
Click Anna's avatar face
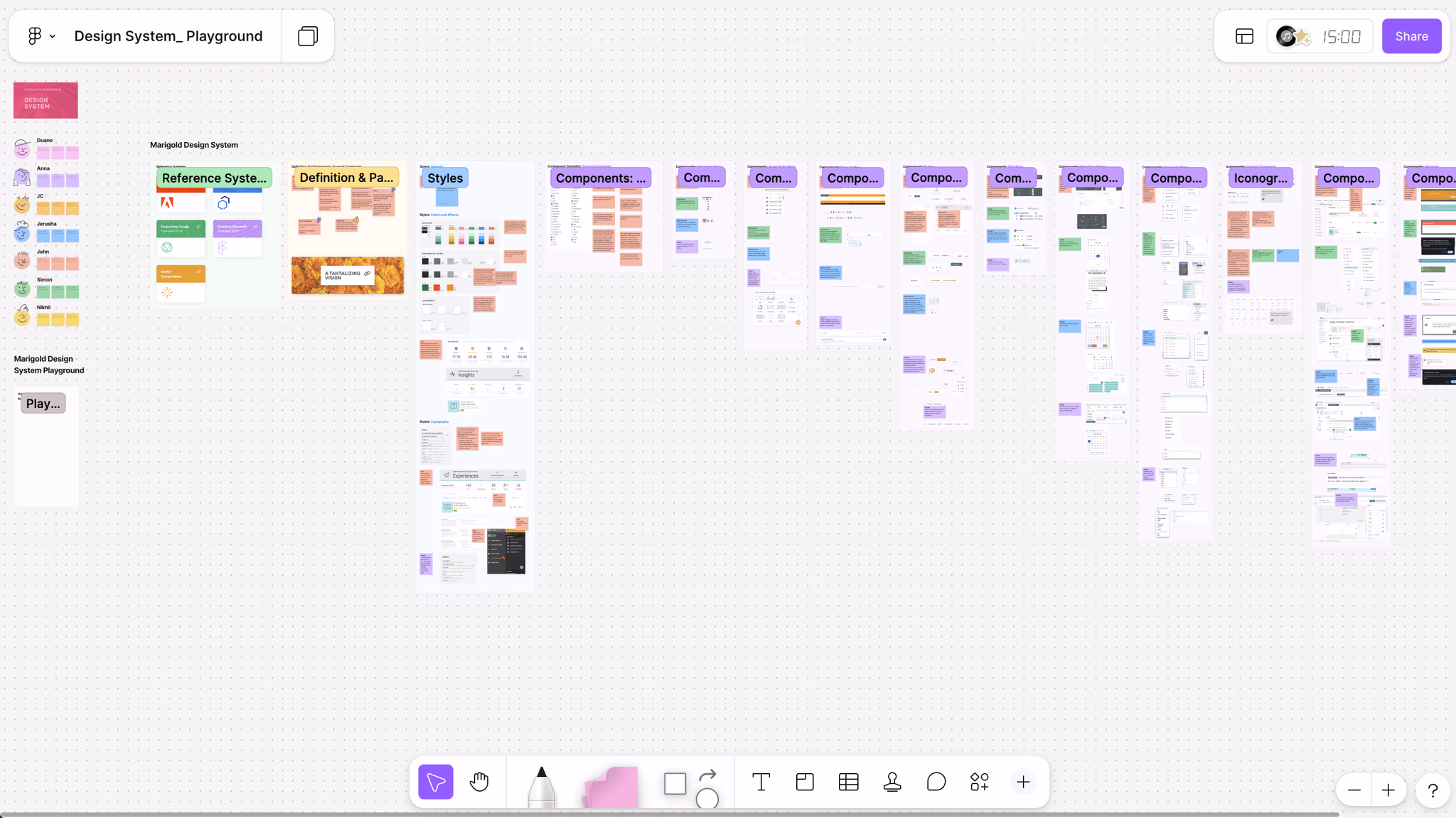point(23,177)
